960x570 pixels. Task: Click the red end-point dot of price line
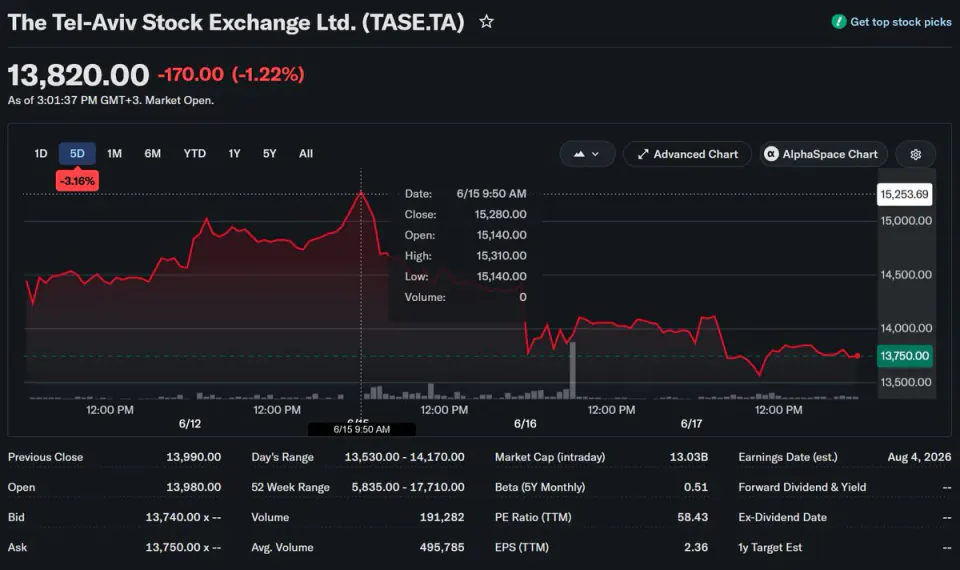[858, 356]
